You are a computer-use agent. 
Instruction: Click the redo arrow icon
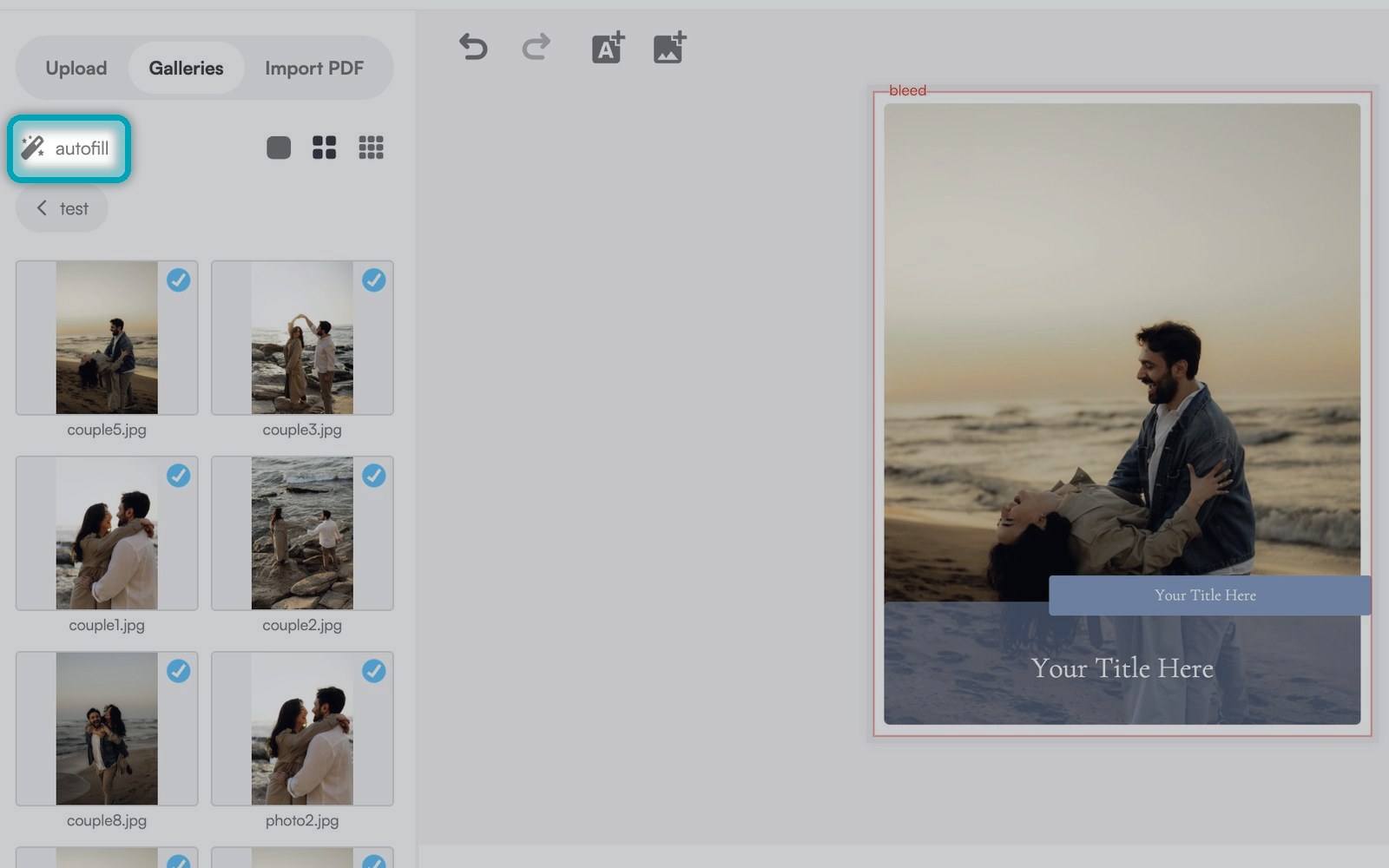point(536,47)
